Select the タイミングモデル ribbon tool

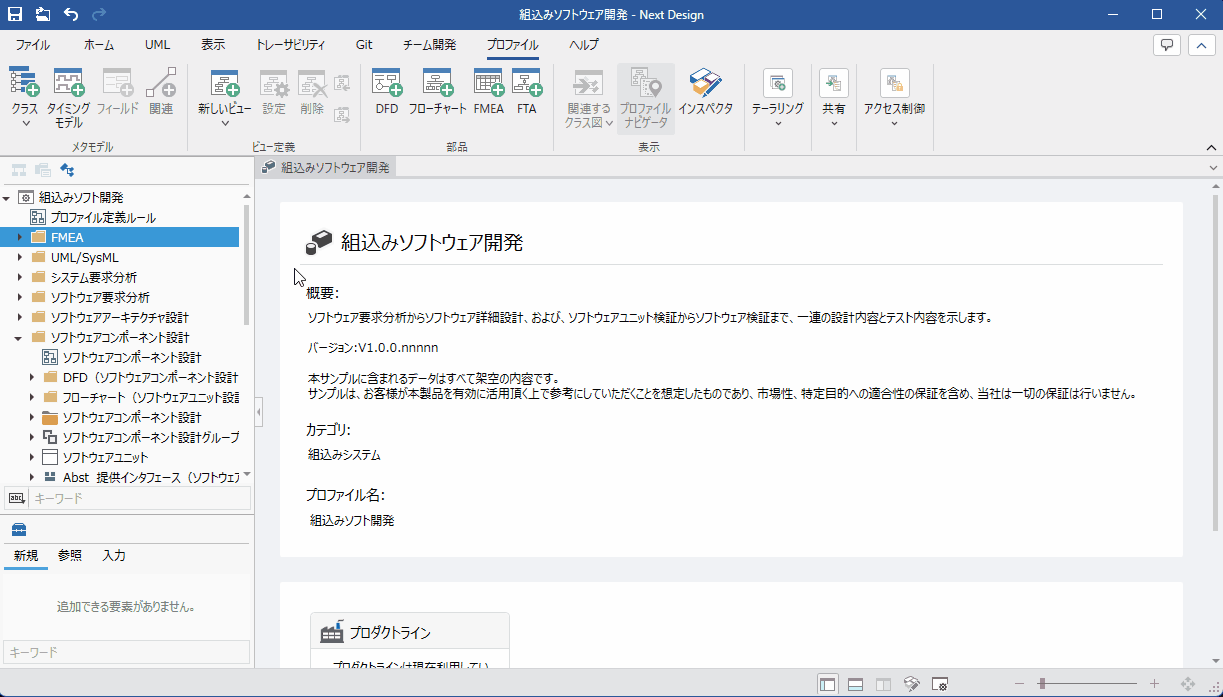point(68,99)
